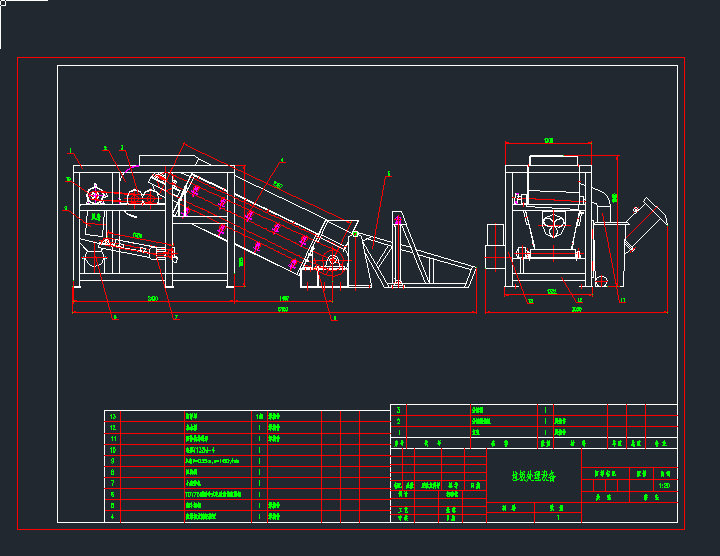Image resolution: width=720 pixels, height=556 pixels.
Task: Select the 2000 overall width dimension in side view
Action: (x=577, y=311)
